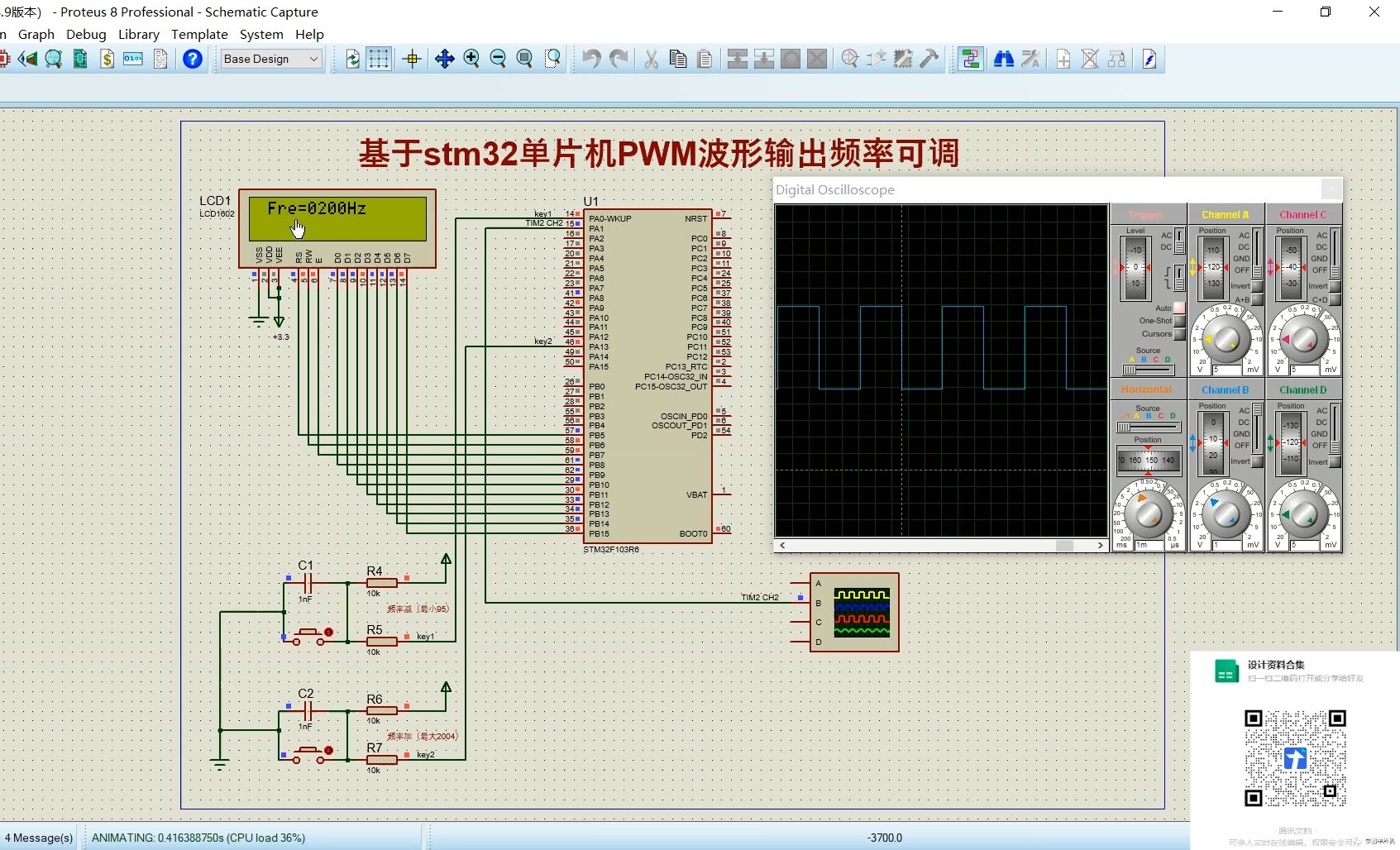Click the Zoom to View Entire Sheet icon
This screenshot has height=850, width=1400.
(524, 59)
